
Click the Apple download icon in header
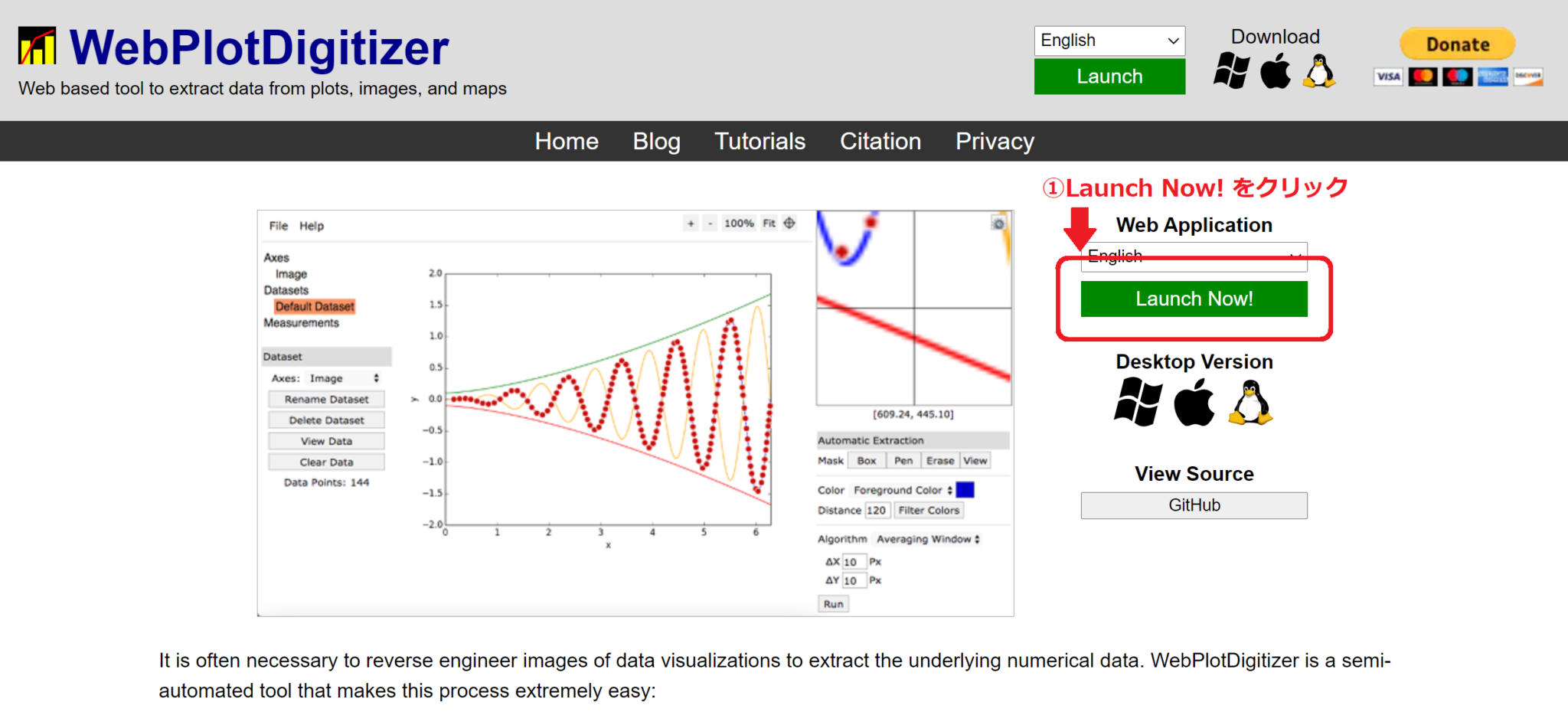1276,71
